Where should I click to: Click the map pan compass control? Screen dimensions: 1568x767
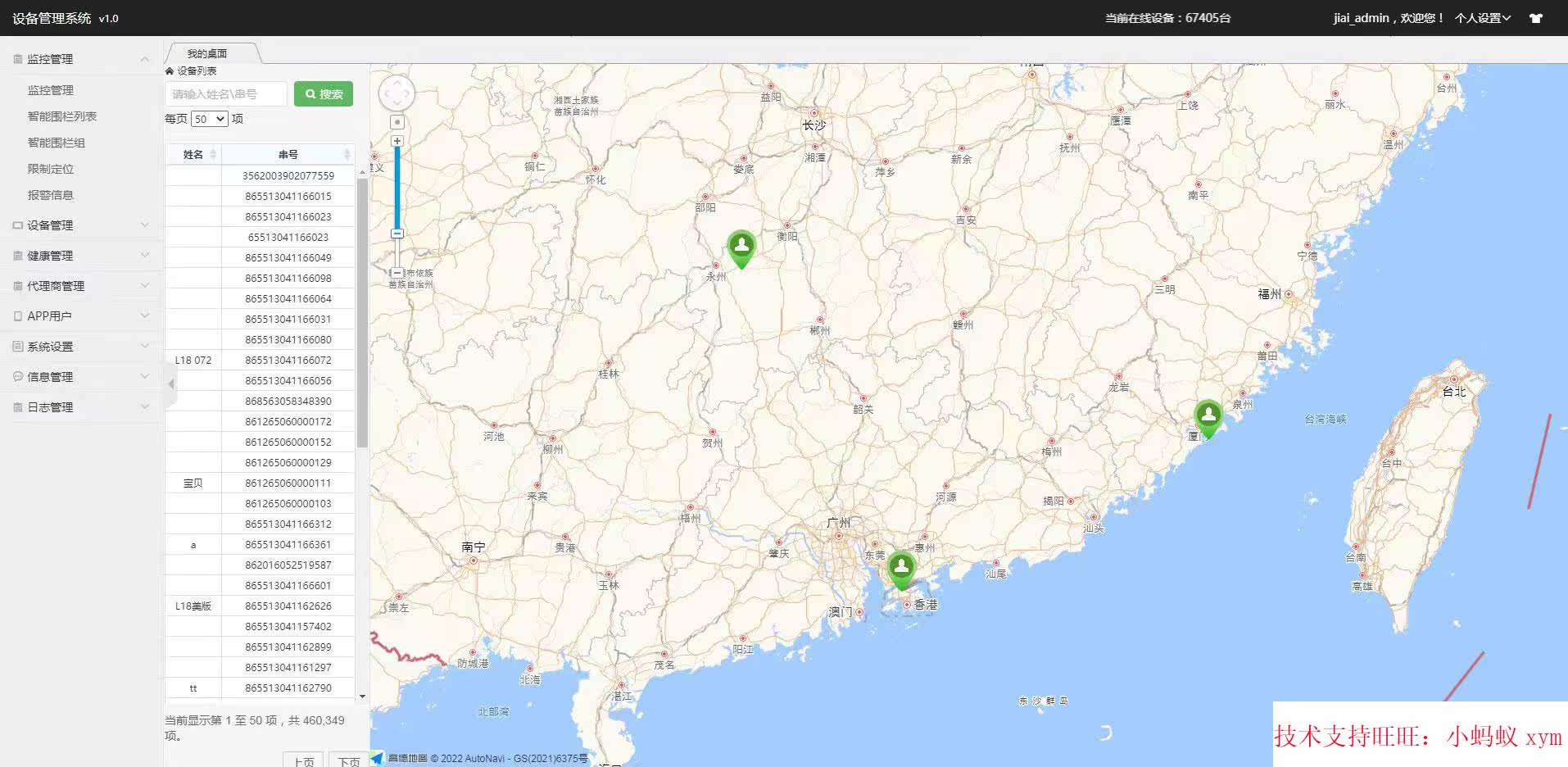pos(397,93)
